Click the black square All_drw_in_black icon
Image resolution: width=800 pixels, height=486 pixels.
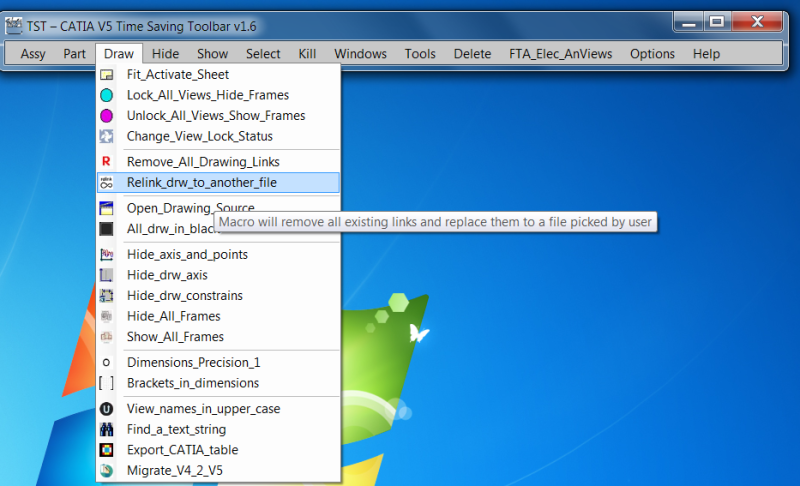(107, 228)
